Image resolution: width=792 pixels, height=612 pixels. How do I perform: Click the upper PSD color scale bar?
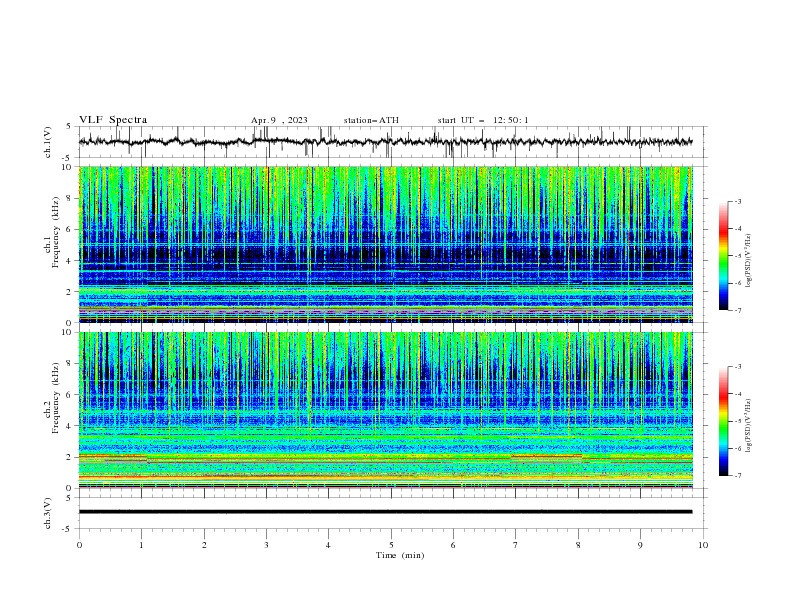tap(724, 256)
